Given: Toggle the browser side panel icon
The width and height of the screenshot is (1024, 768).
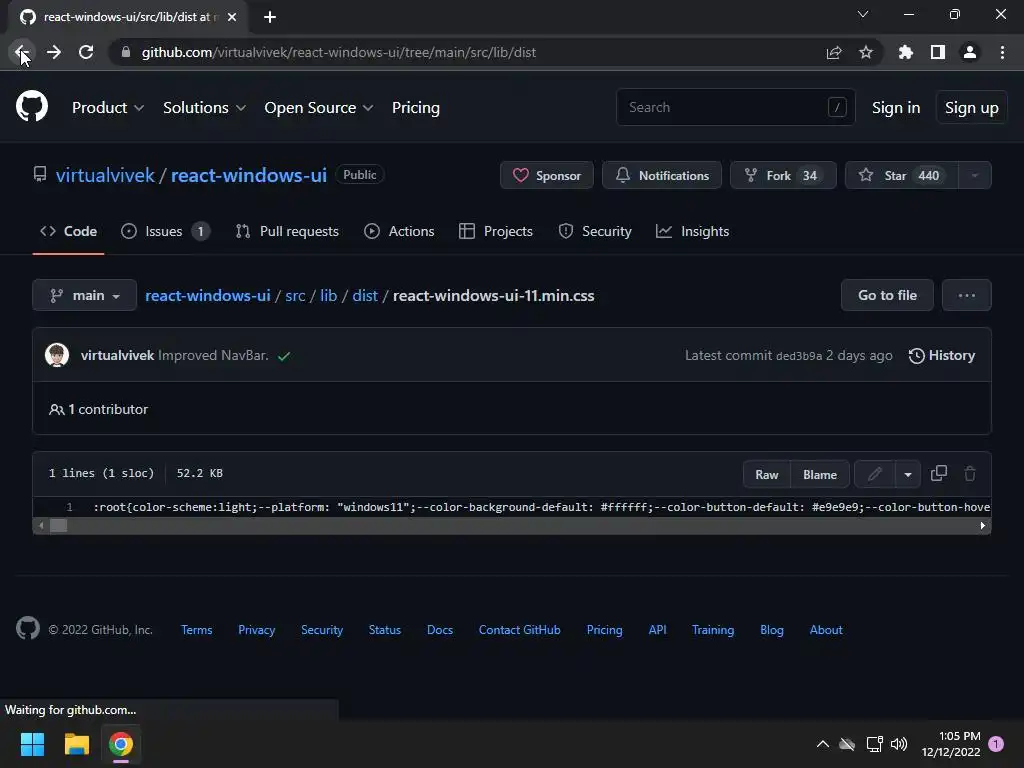Looking at the screenshot, I should [938, 52].
